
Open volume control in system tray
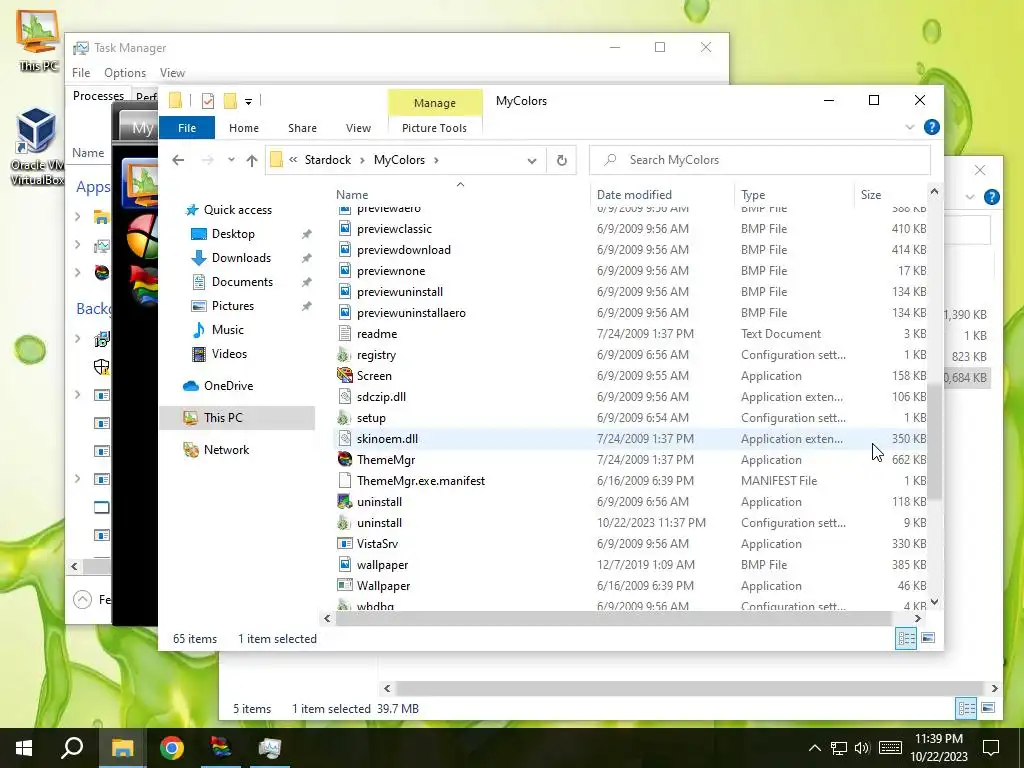point(861,748)
